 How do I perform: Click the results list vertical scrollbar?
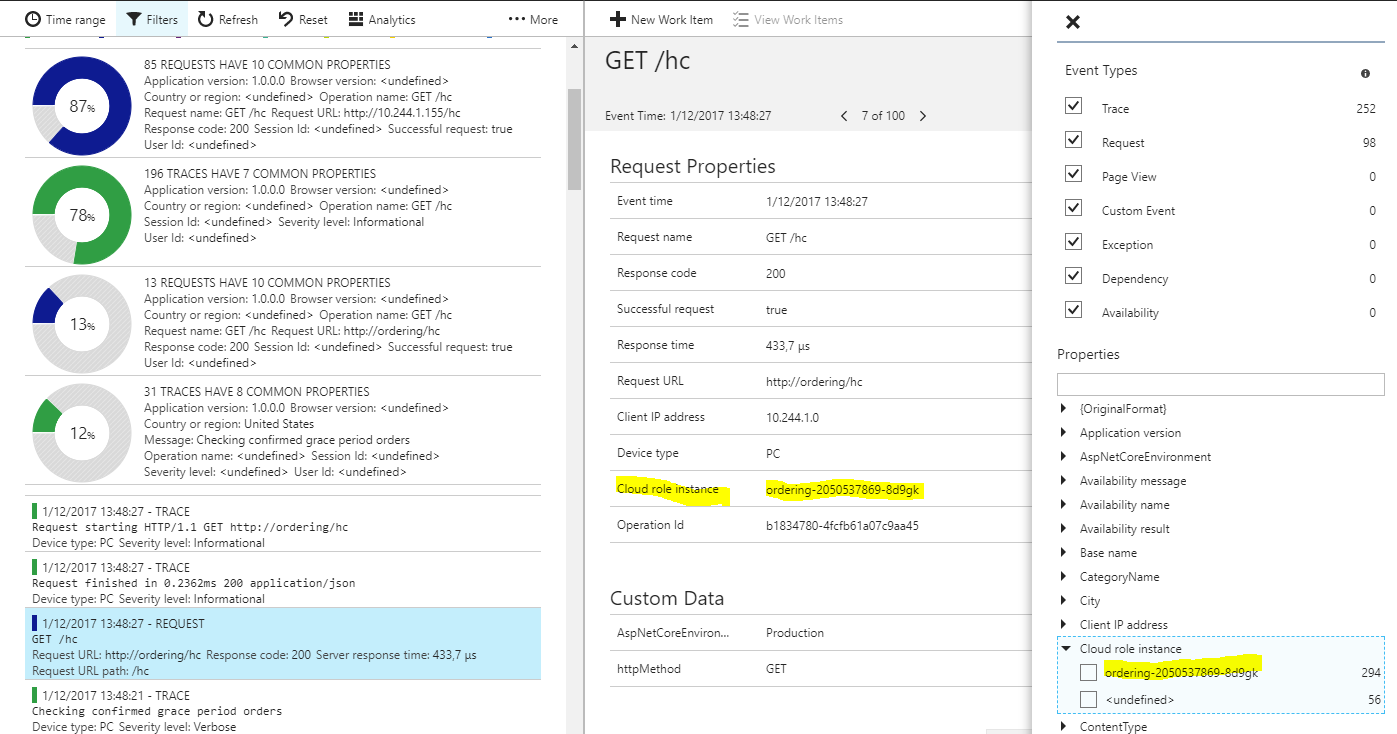pyautogui.click(x=574, y=140)
